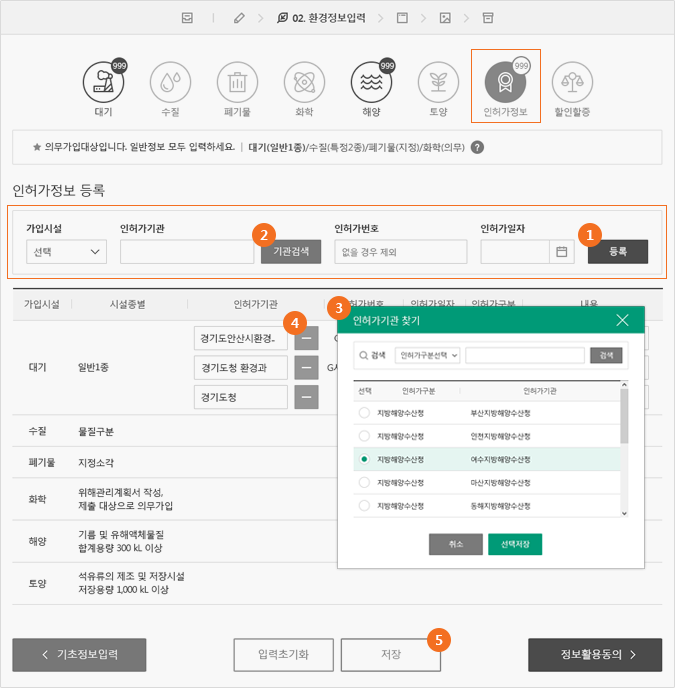
Task: Go back to 기초정보입력
Action: point(79,655)
